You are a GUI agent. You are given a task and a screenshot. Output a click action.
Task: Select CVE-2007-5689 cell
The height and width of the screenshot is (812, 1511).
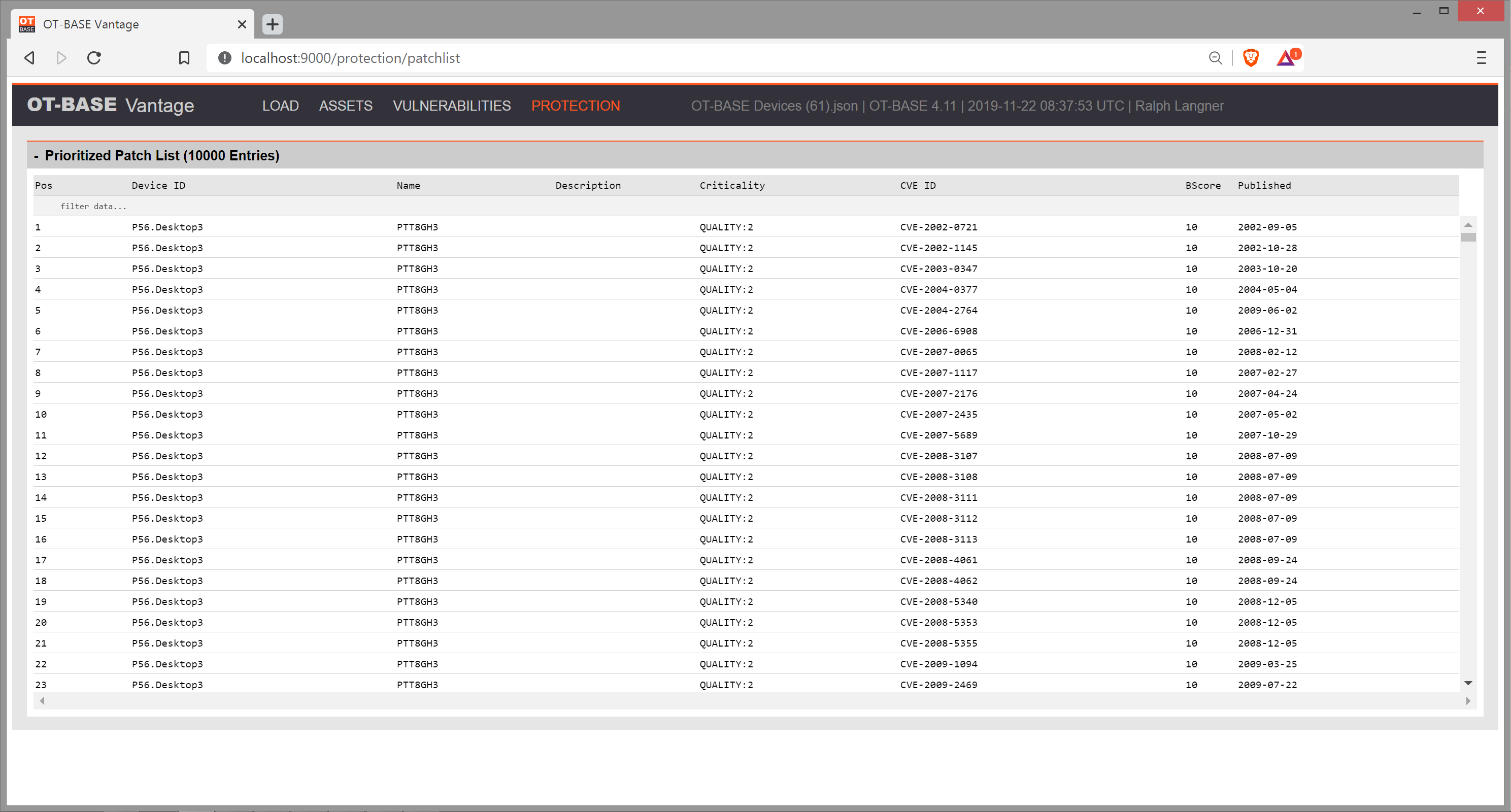click(938, 435)
